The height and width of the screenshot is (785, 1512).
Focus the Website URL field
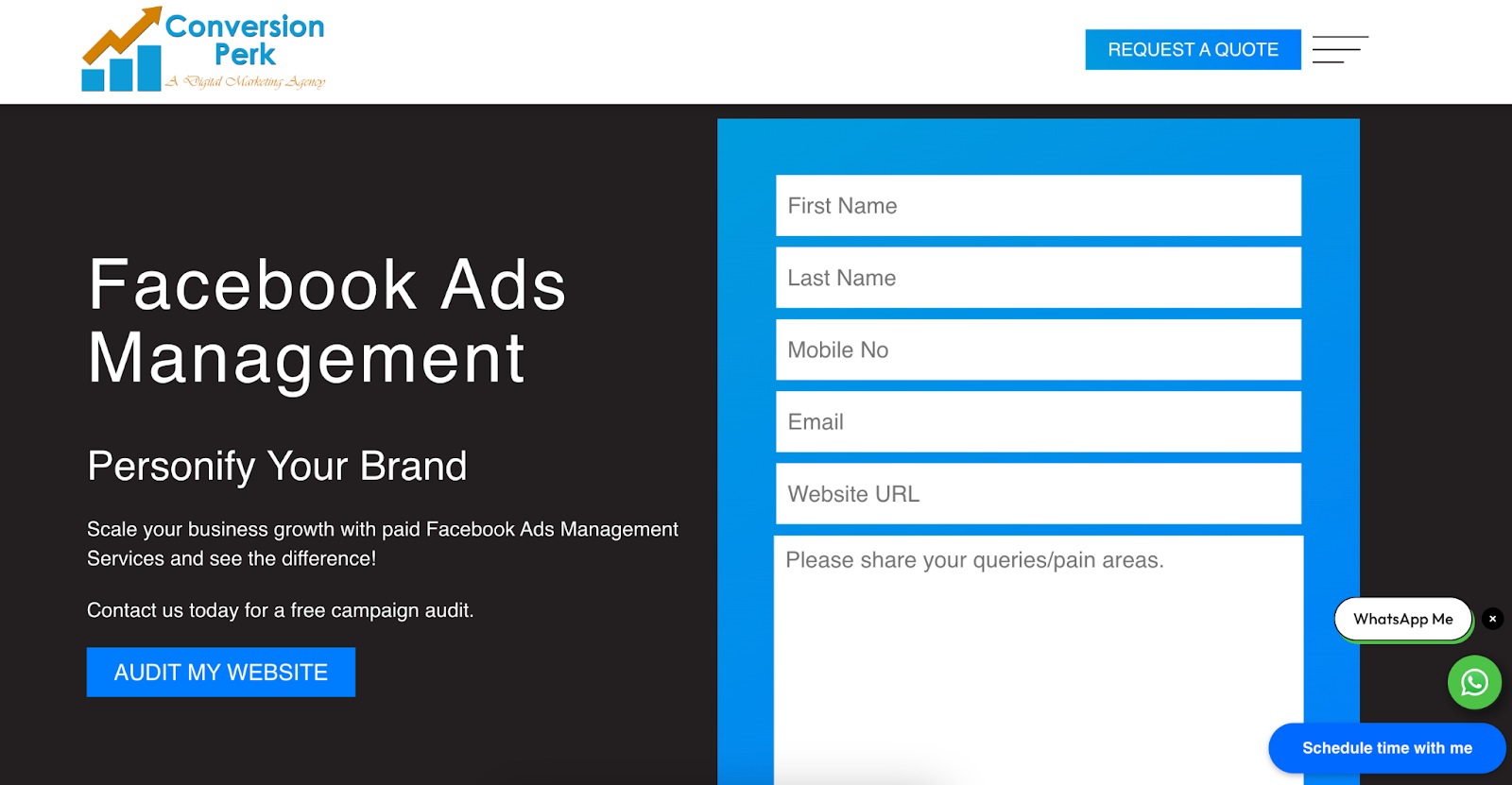[x=1039, y=493]
